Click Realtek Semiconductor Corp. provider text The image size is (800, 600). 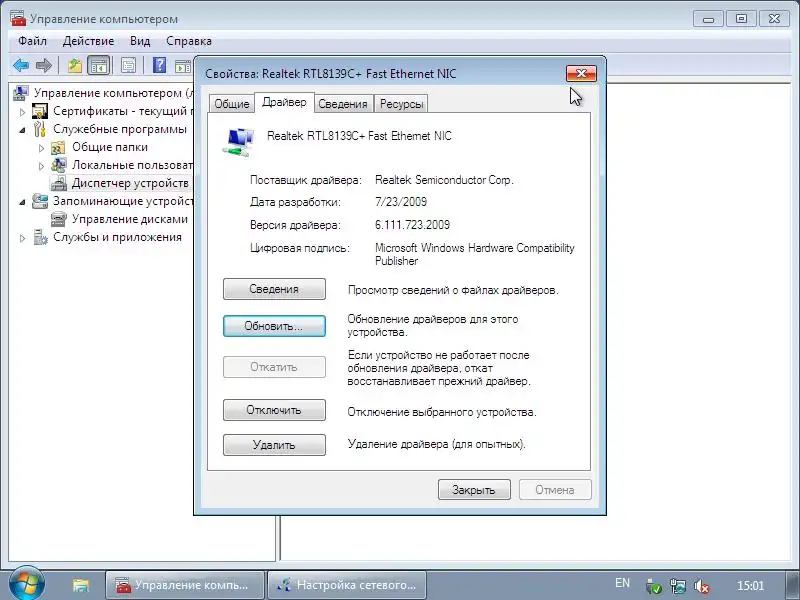pyautogui.click(x=444, y=180)
